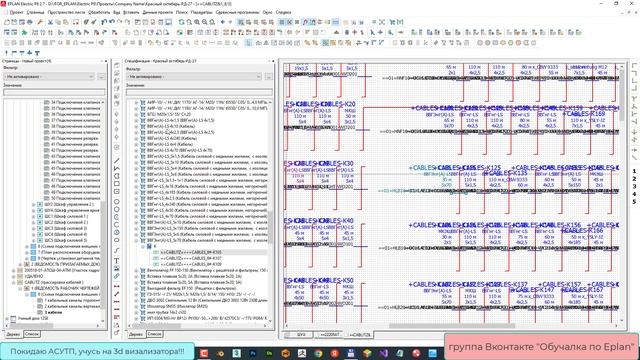Open filter dropdown in Страницы panel
Image resolution: width=640 pixels, height=360 pixels.
tap(49, 76)
